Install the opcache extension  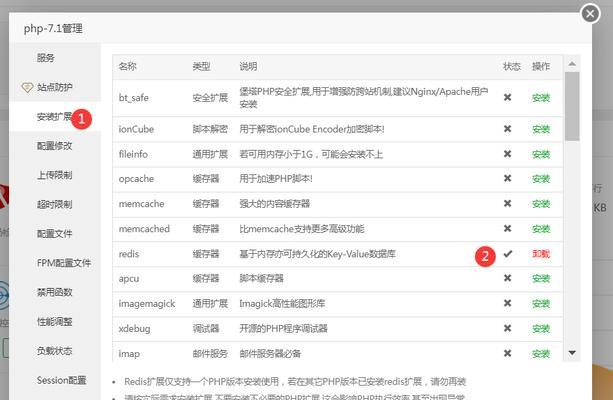pyautogui.click(x=541, y=179)
